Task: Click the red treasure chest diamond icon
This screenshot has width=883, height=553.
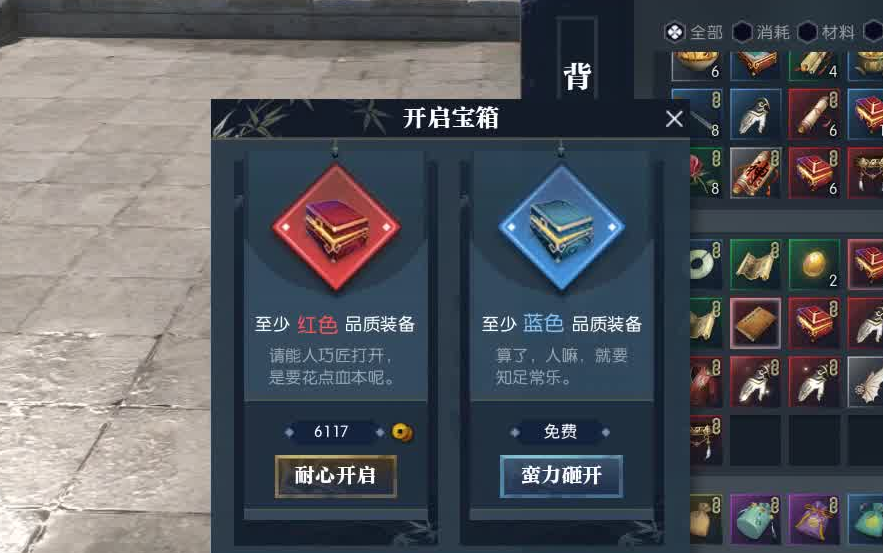Action: [336, 228]
